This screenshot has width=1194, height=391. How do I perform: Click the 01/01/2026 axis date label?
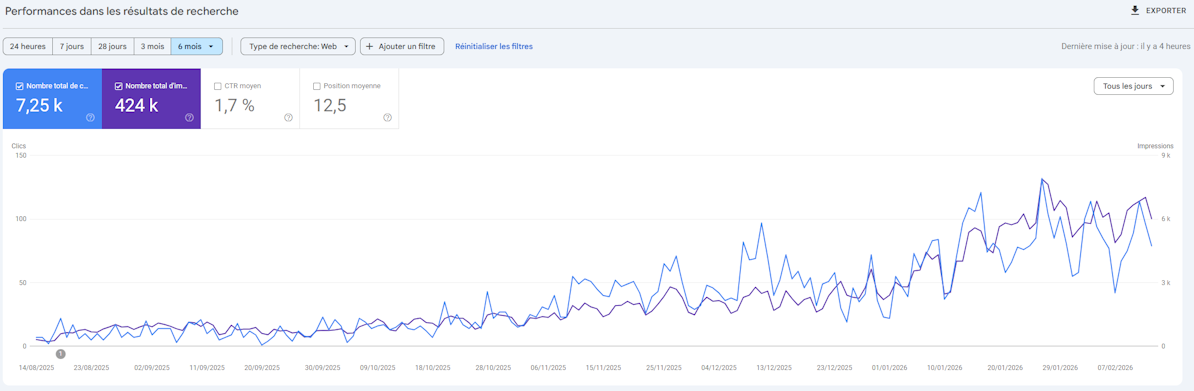click(889, 367)
